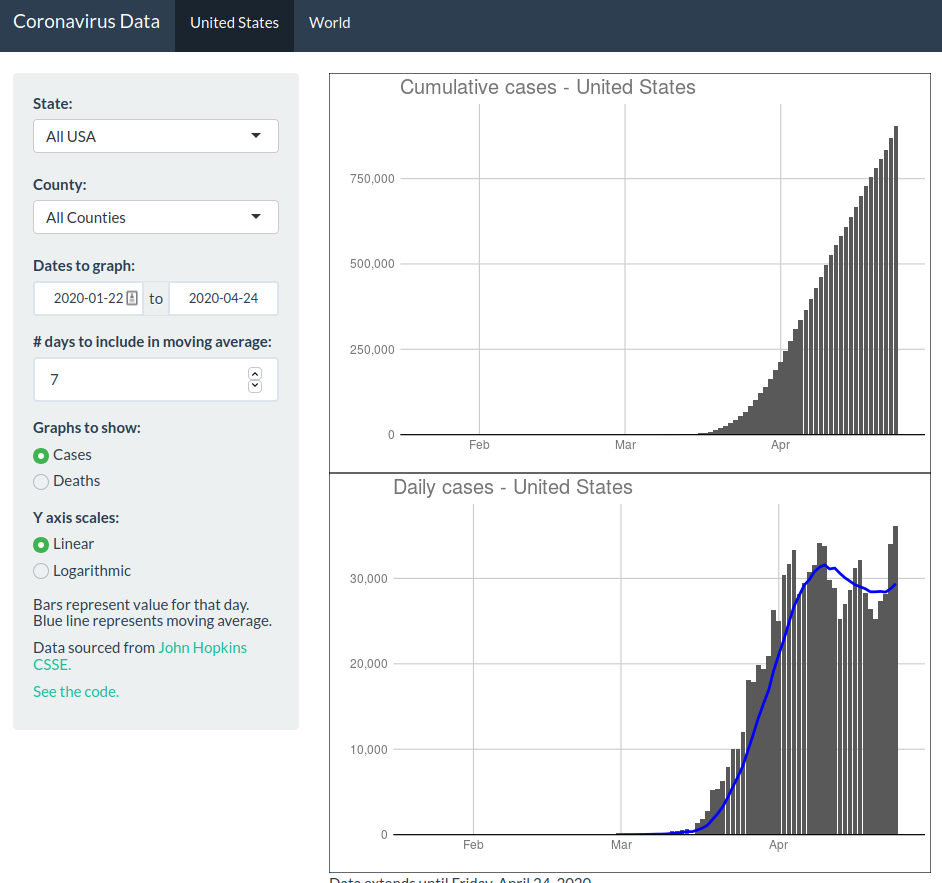Switch to the World tab

tap(329, 23)
